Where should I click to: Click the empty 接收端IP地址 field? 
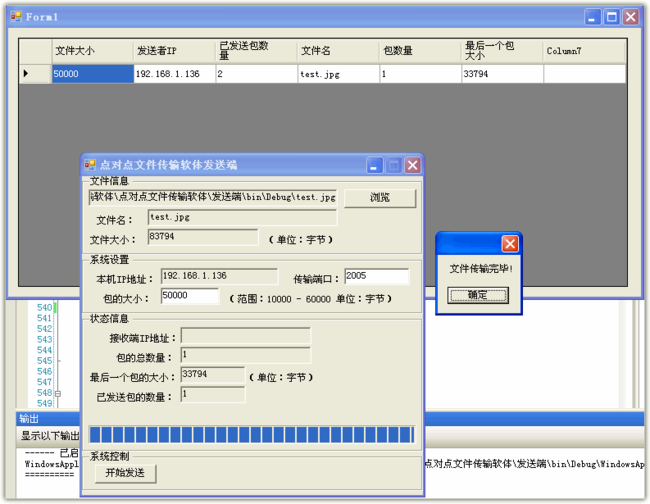tap(246, 336)
